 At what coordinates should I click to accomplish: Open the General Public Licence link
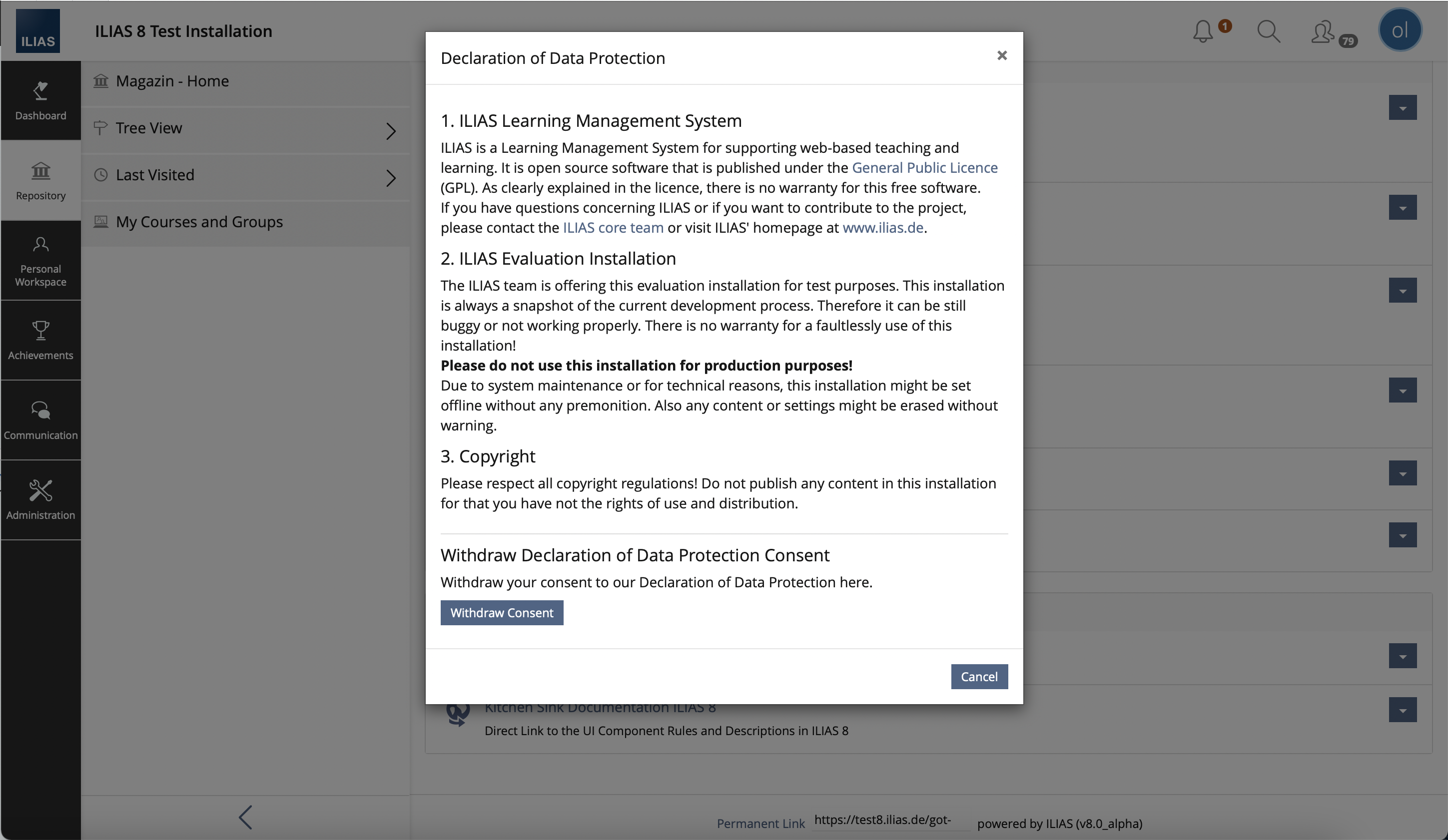pos(924,168)
